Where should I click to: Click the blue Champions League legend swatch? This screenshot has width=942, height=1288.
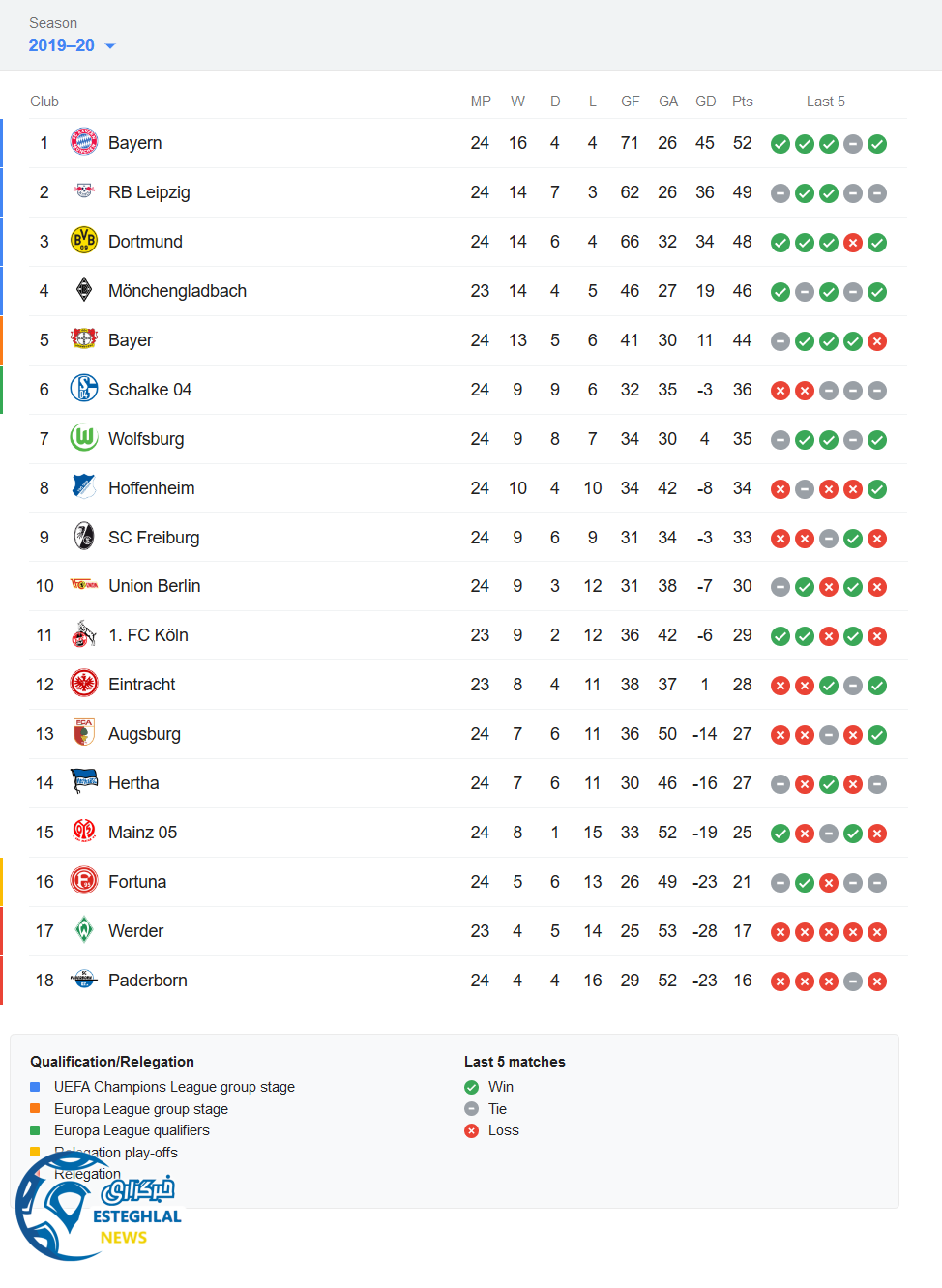[x=35, y=1087]
